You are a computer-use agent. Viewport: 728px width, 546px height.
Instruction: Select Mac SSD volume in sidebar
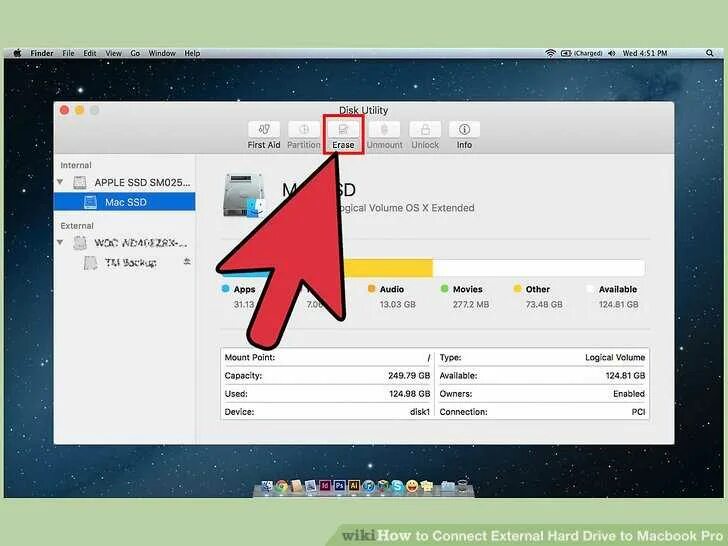pyautogui.click(x=124, y=202)
